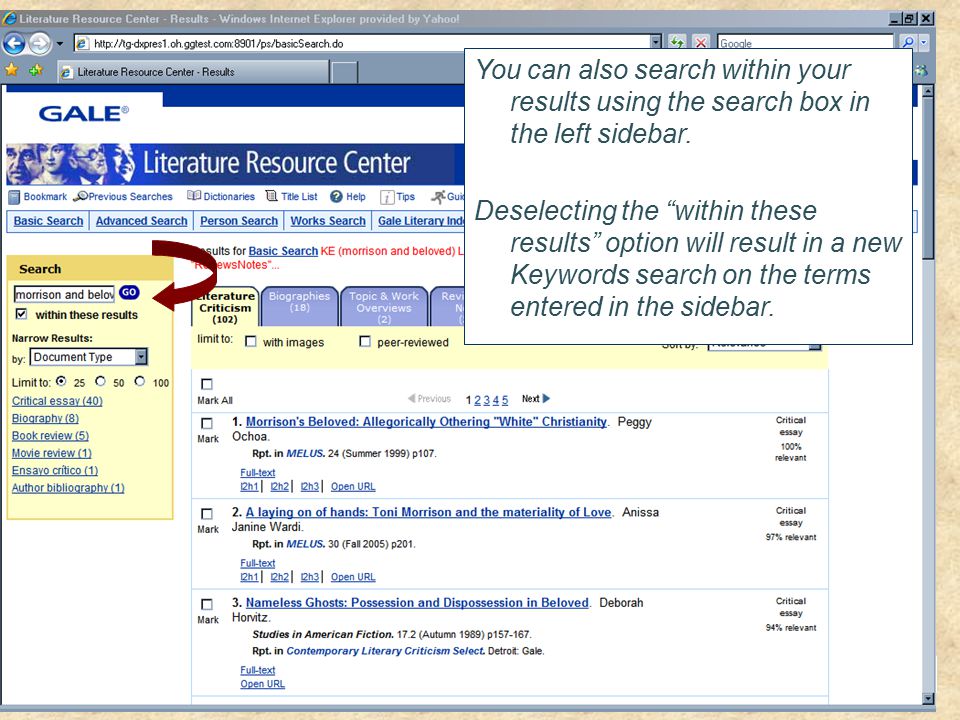Switch to Advanced Search
960x720 pixels.
141,221
